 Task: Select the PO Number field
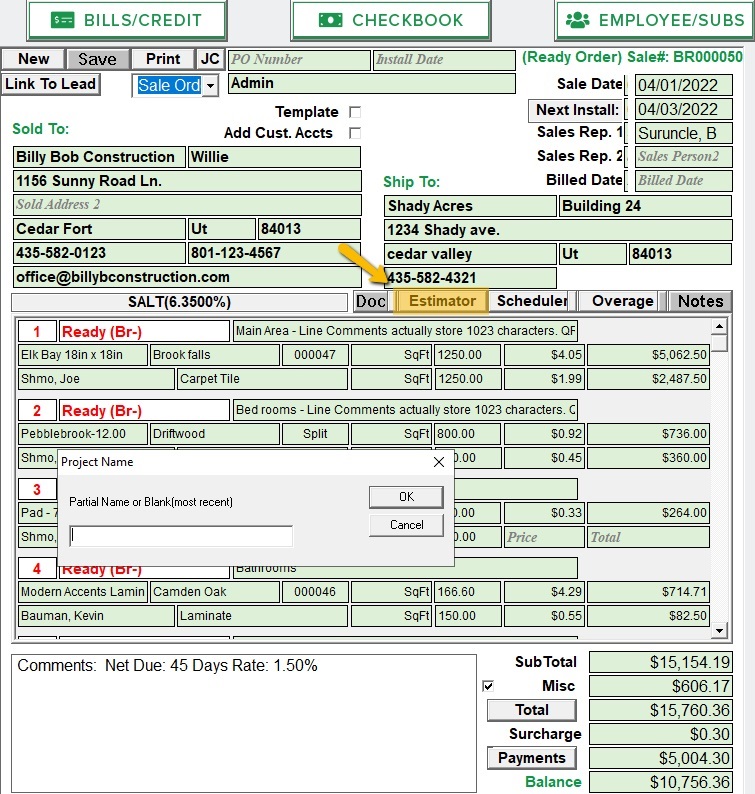pos(299,60)
